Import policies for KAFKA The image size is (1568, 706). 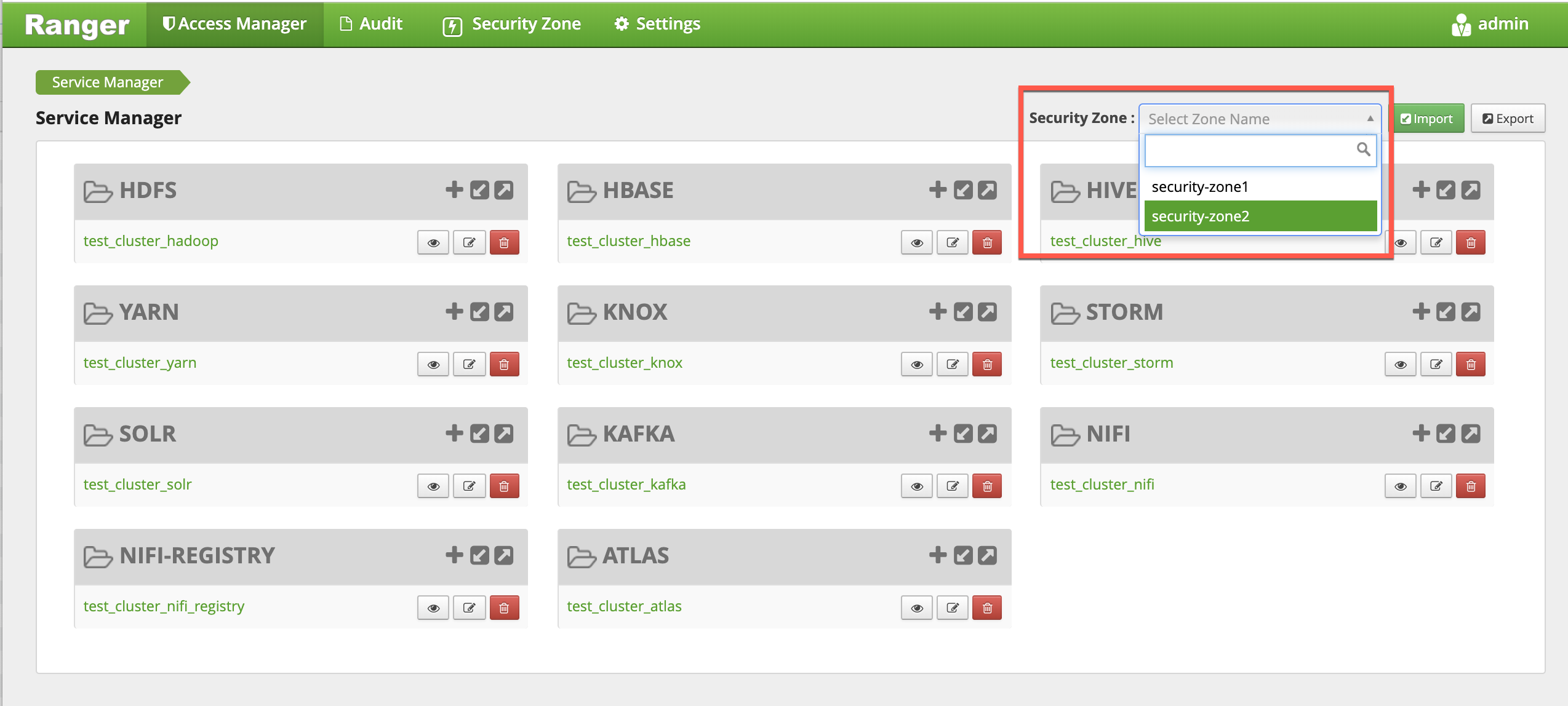[963, 433]
